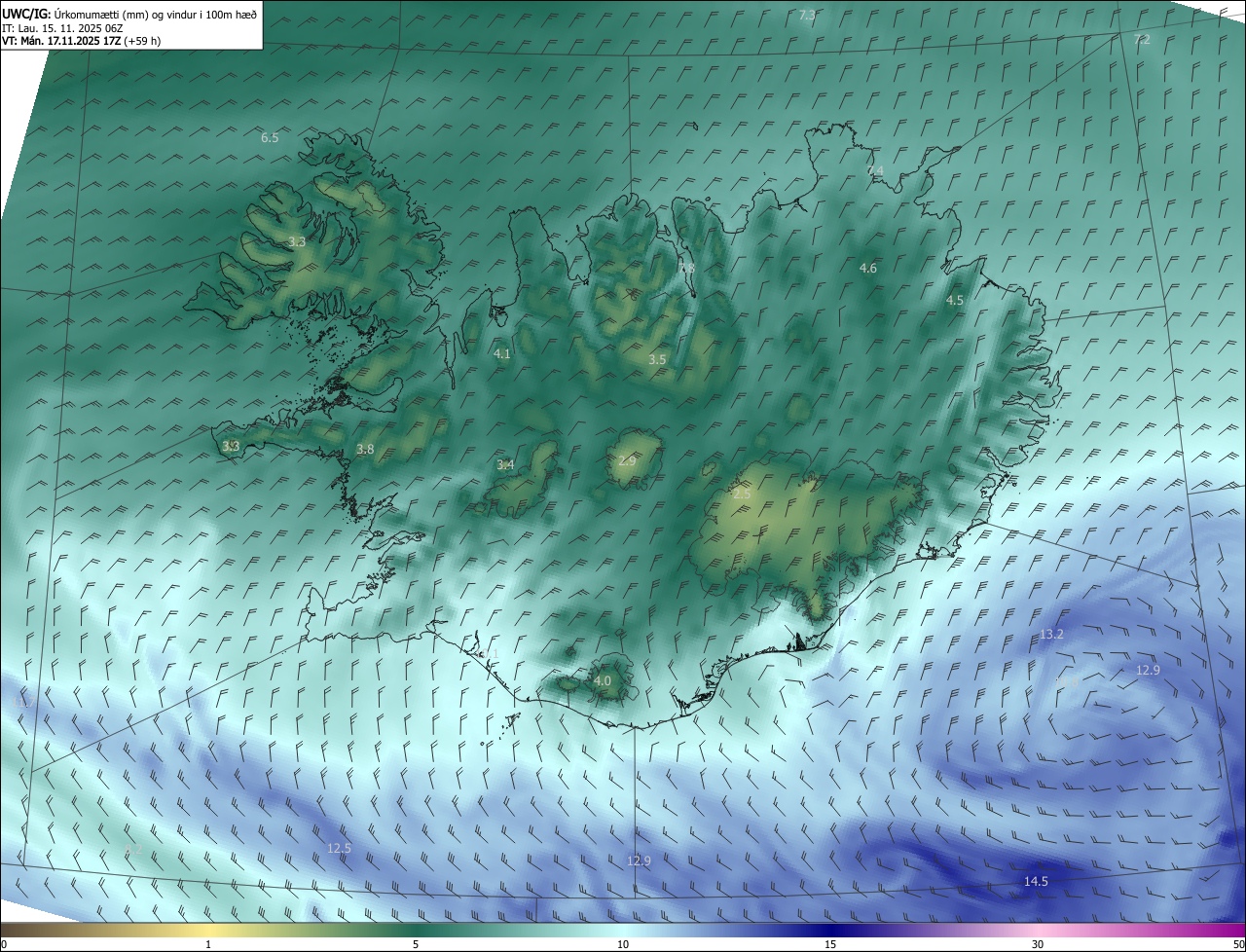Viewport: 1246px width, 952px height.
Task: Pick the 7.4 value label
Action: 875,170
